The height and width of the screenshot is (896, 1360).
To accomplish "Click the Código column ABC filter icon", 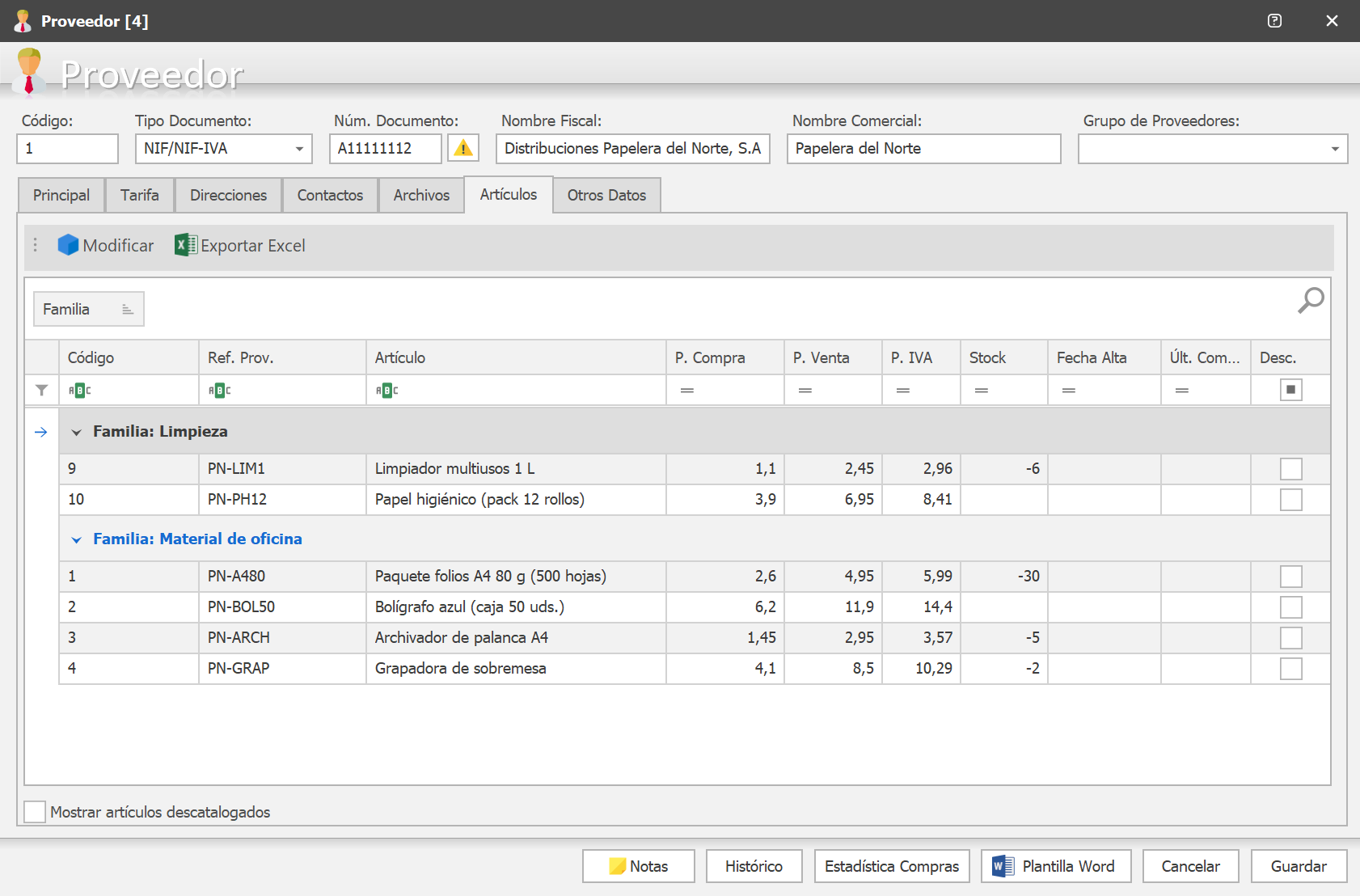I will tap(80, 390).
